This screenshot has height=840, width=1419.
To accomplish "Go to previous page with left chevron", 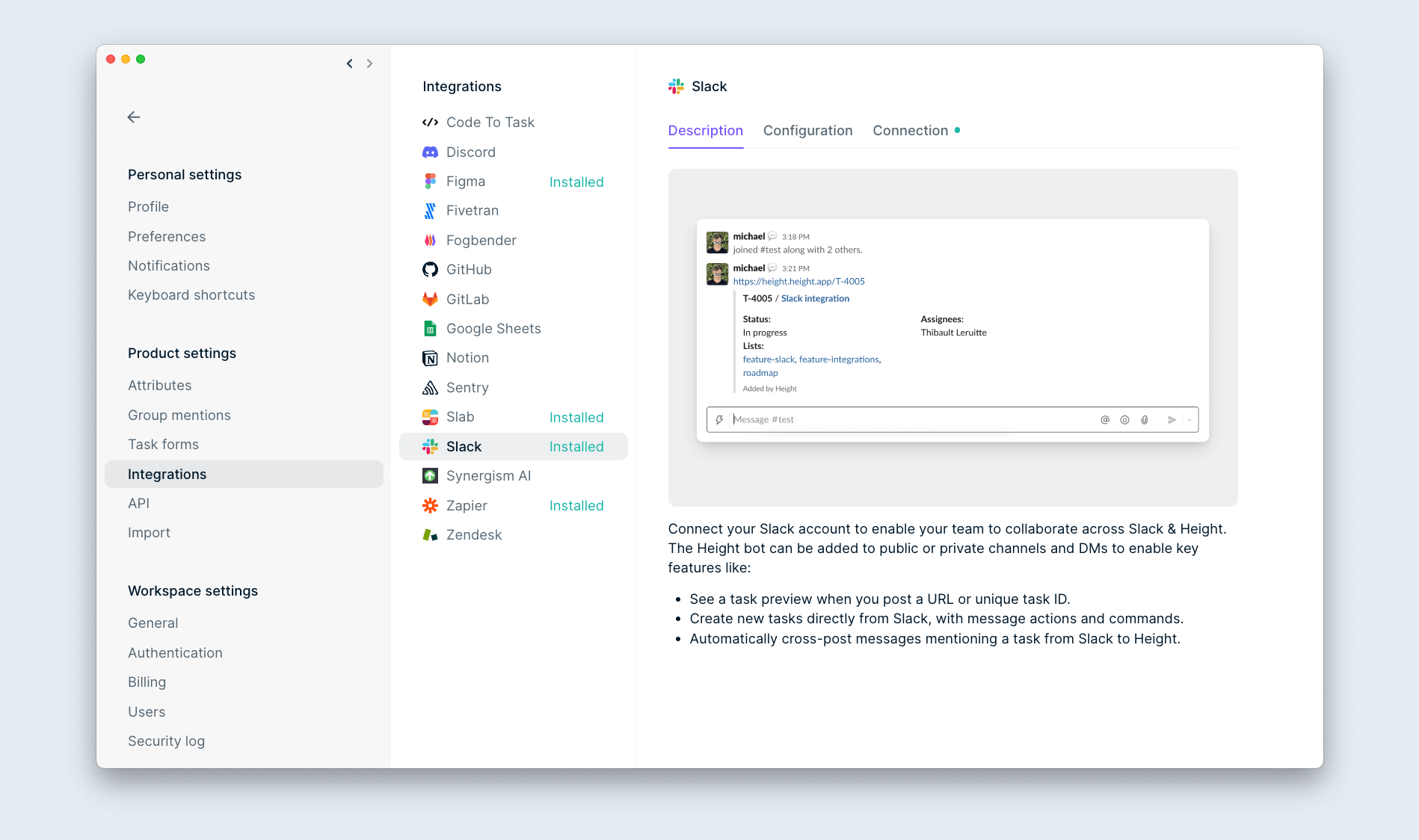I will pos(349,64).
